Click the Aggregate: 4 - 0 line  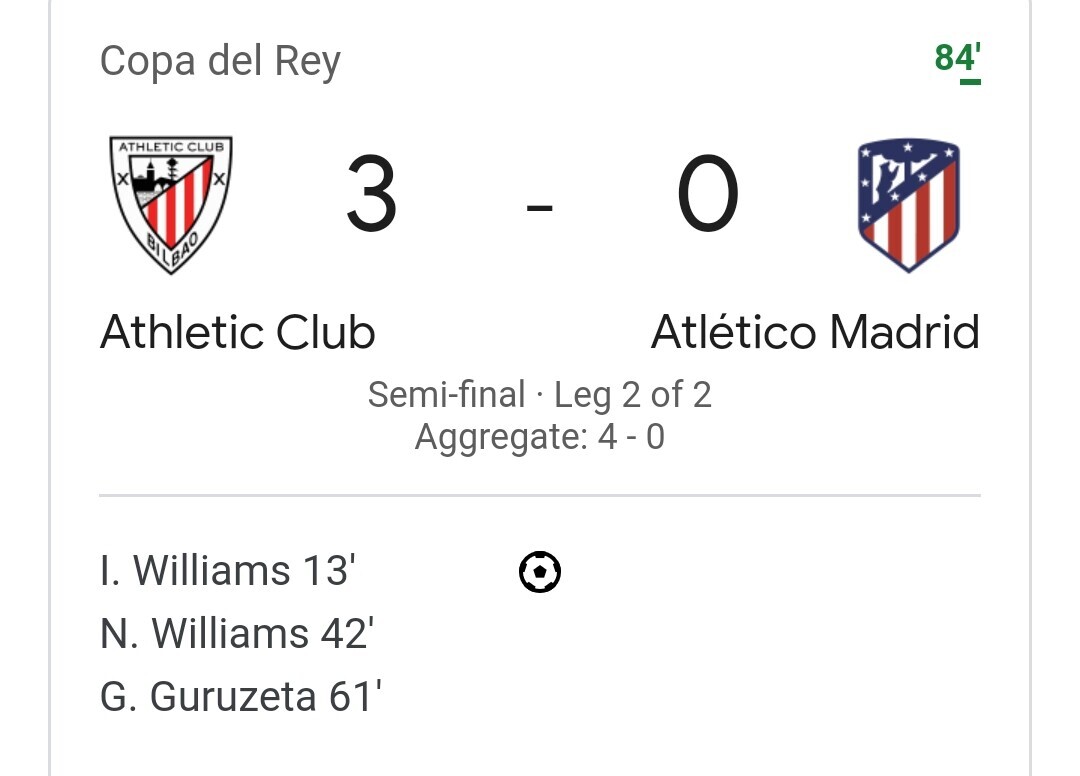coord(539,437)
